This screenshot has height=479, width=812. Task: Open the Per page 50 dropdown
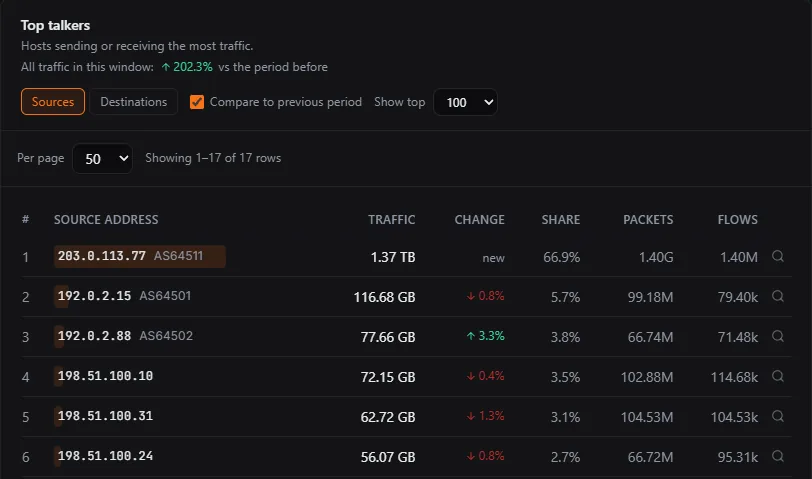(x=103, y=158)
